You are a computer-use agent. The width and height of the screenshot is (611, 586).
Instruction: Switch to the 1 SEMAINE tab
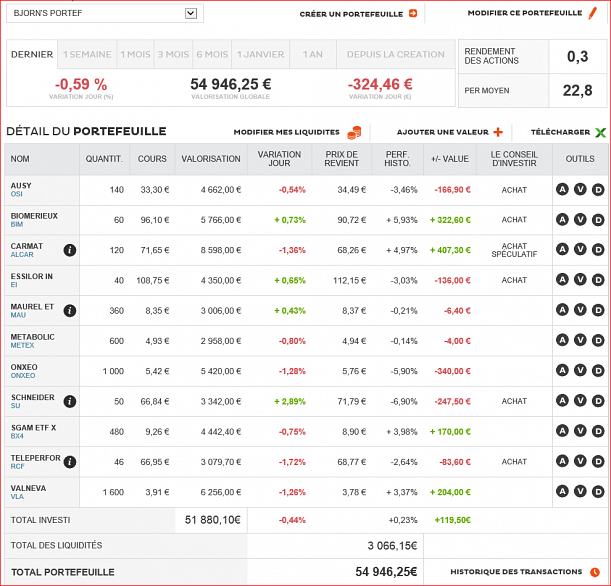(87, 54)
